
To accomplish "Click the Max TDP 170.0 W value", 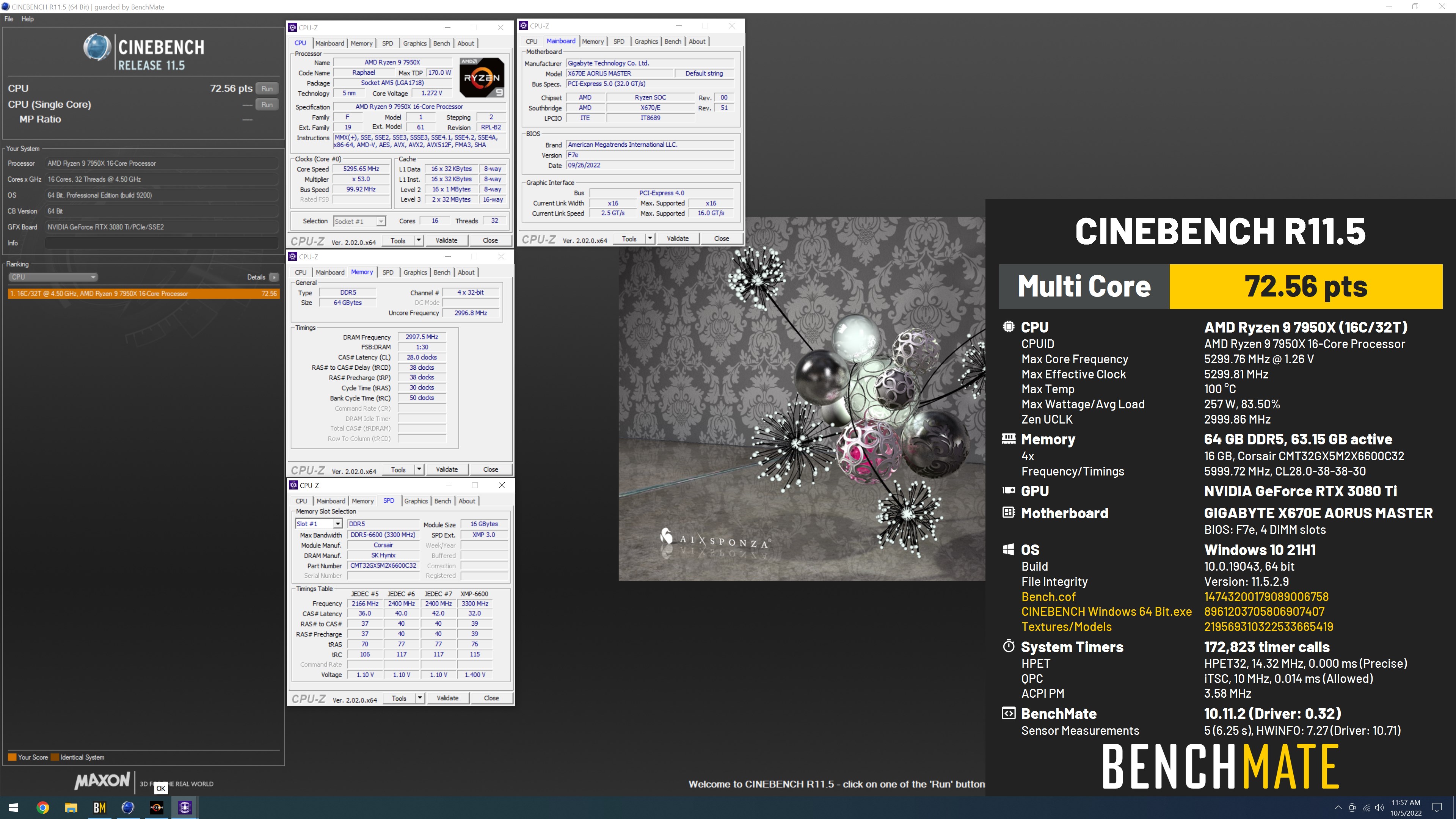I will 439,73.
